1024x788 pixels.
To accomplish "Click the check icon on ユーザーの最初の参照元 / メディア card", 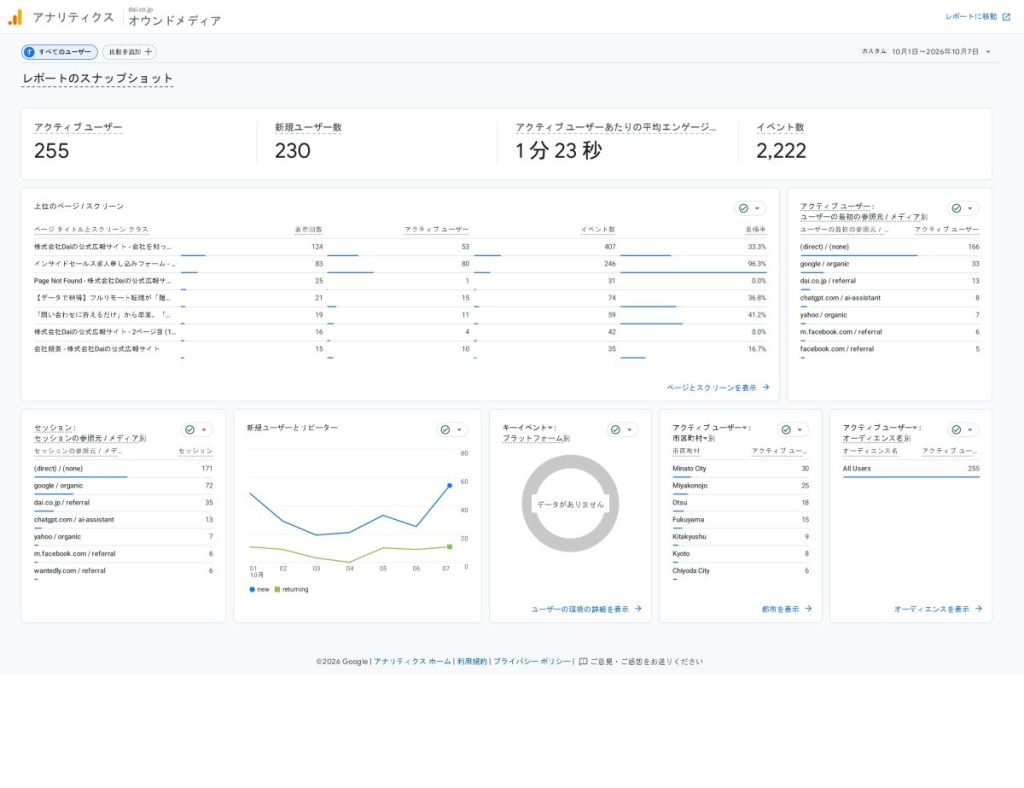I will (x=956, y=208).
